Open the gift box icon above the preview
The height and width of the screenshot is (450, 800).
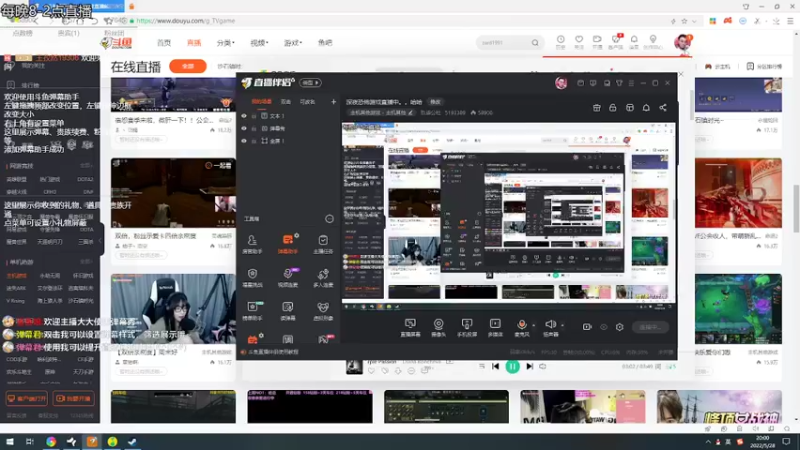(x=596, y=108)
